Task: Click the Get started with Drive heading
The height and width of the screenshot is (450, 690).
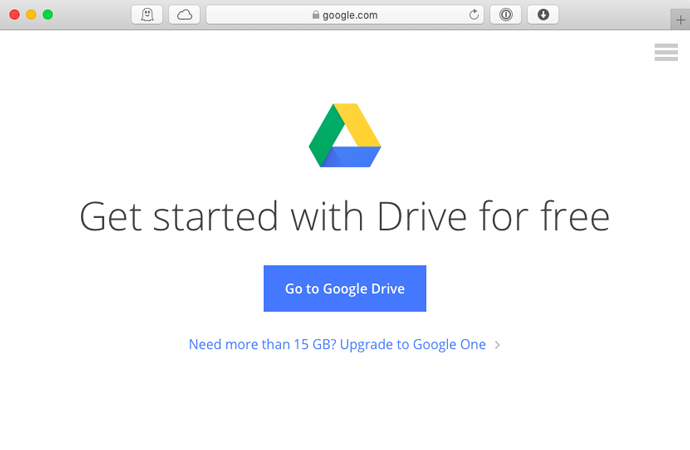Action: pyautogui.click(x=345, y=216)
